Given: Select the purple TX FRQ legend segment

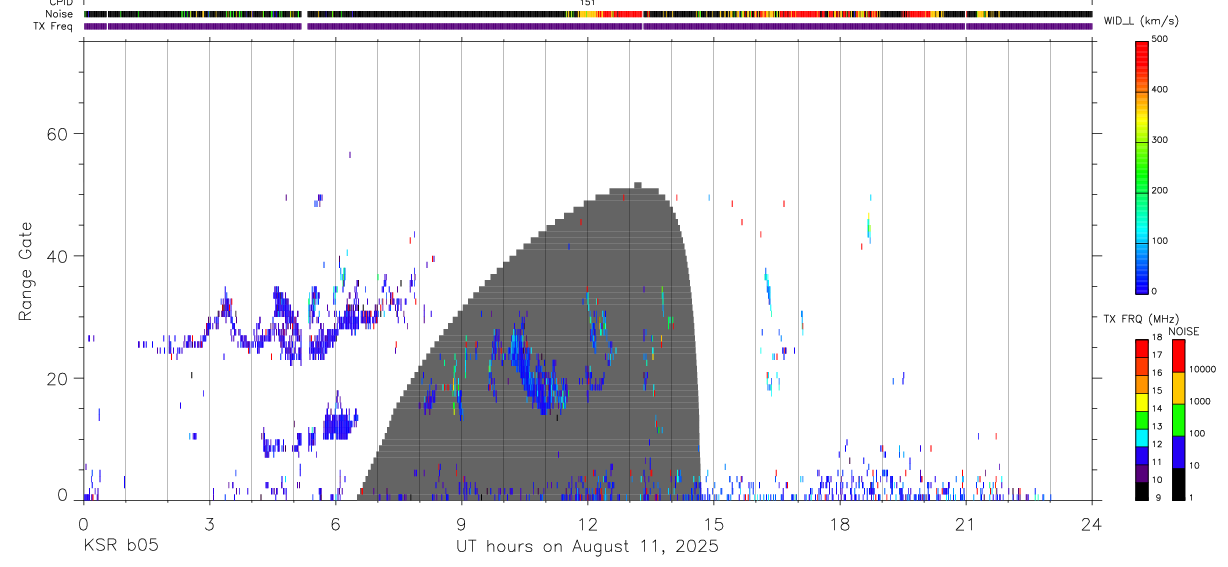Looking at the screenshot, I should (1142, 474).
